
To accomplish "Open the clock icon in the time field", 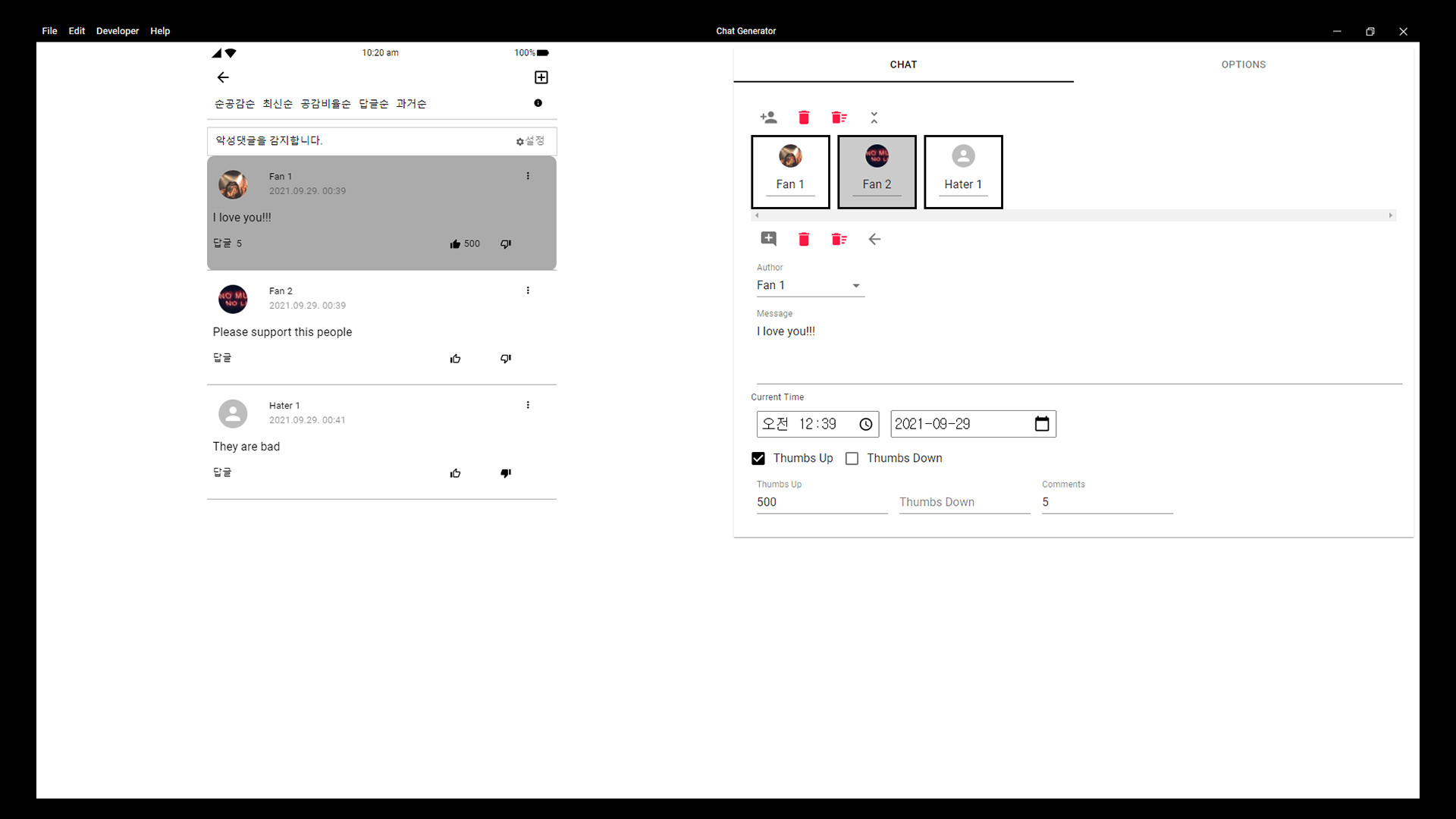I will point(865,424).
